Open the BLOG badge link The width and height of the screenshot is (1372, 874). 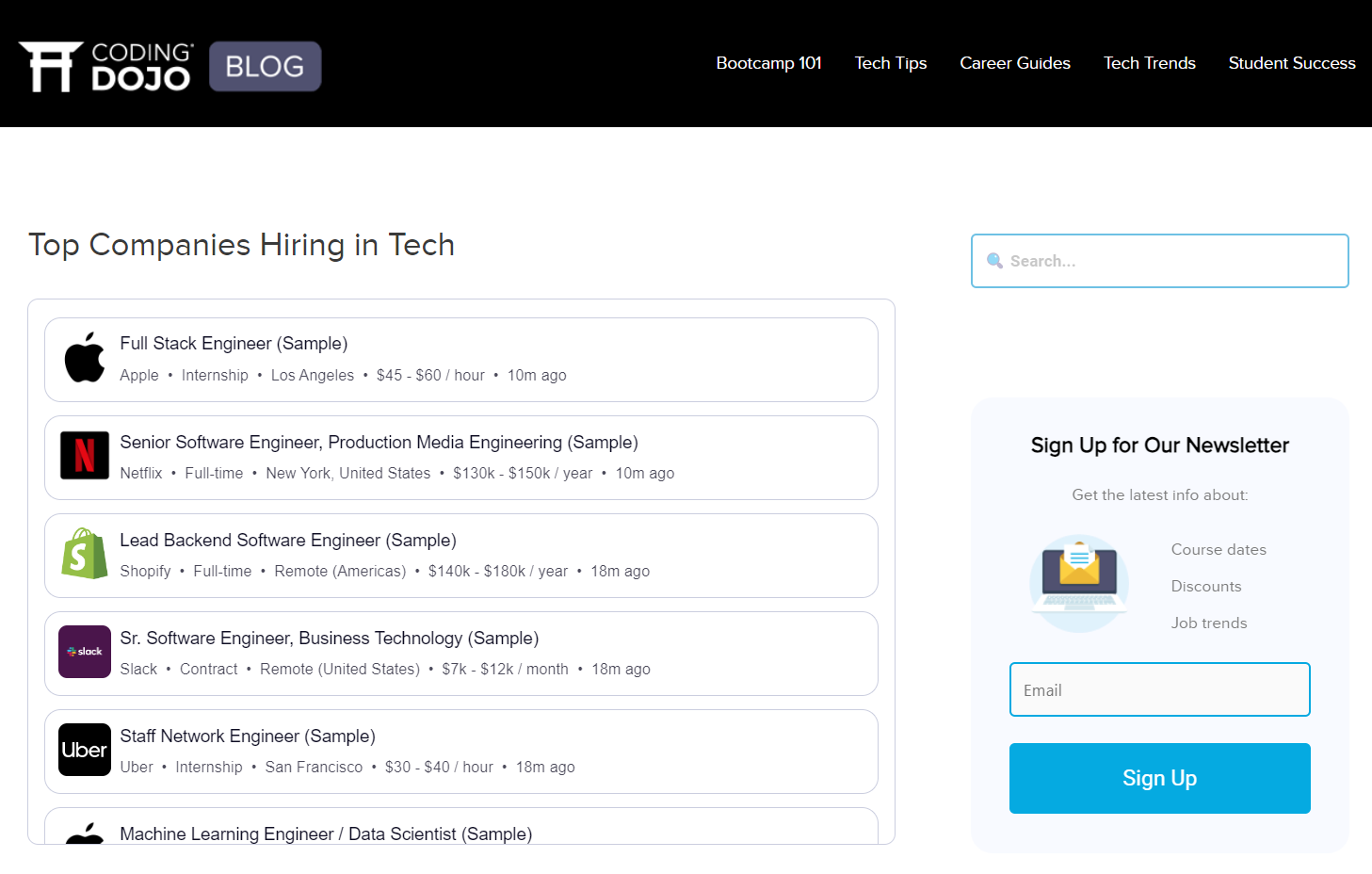coord(266,66)
